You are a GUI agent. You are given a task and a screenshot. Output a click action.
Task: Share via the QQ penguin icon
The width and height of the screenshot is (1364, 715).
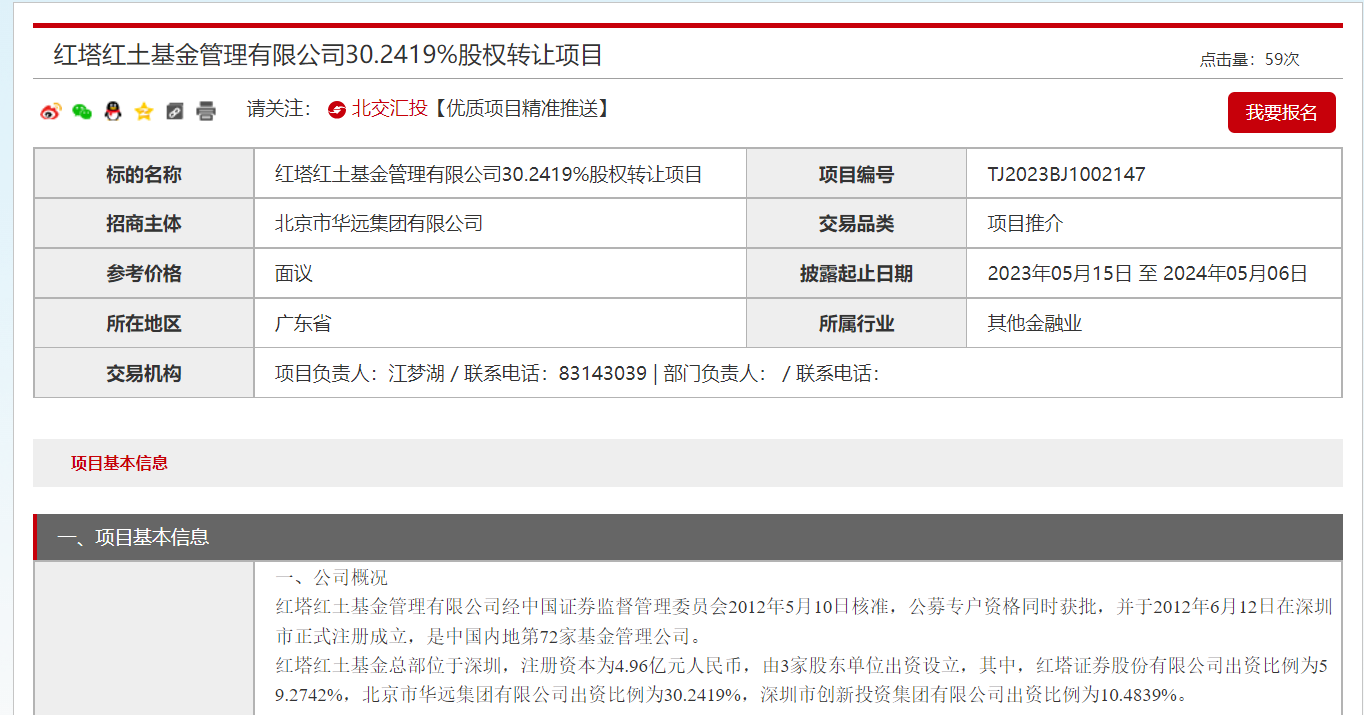coord(113,111)
